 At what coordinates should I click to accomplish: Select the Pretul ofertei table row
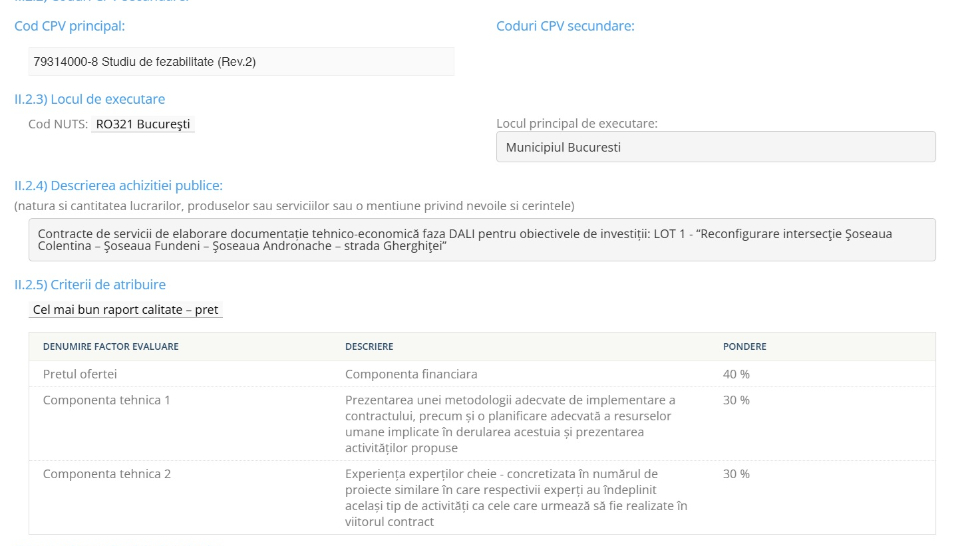click(482, 374)
